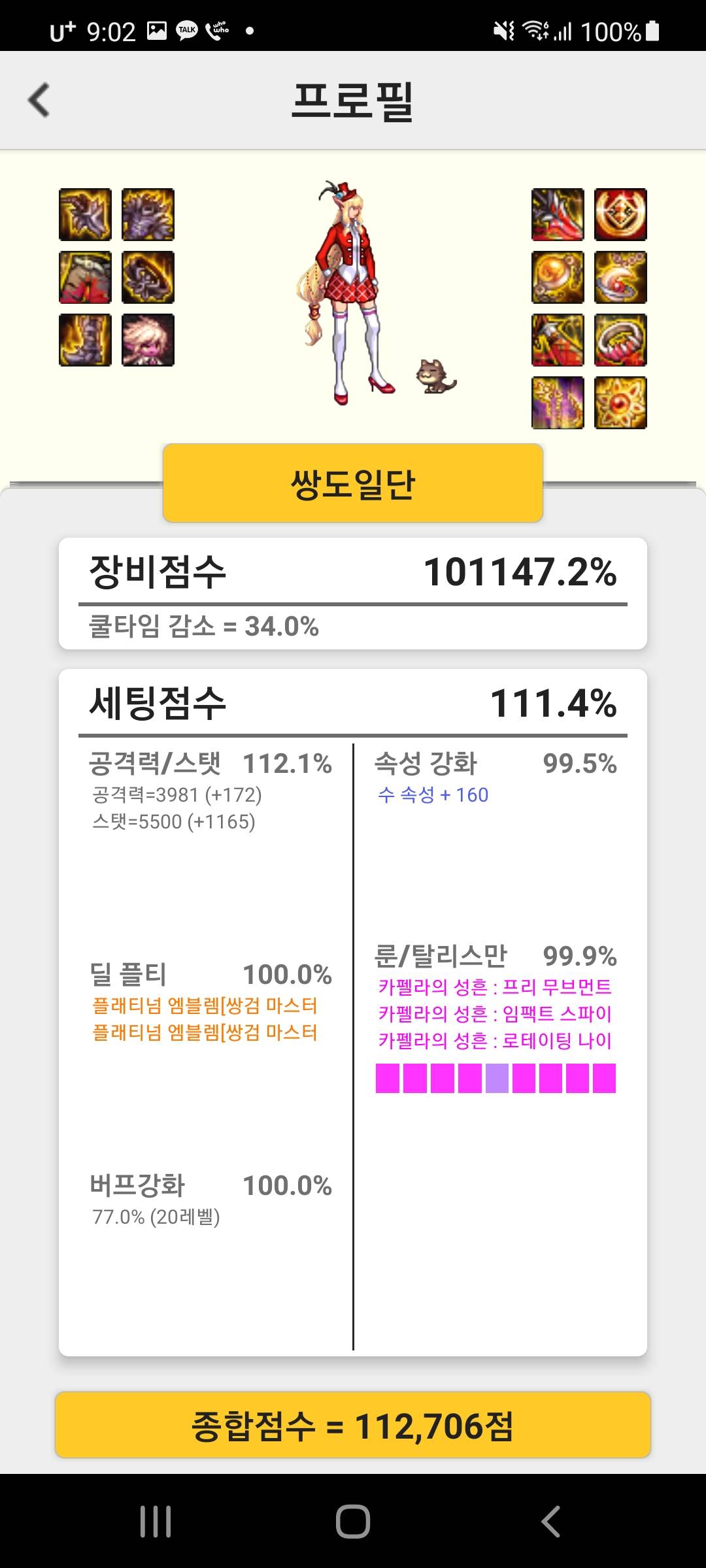
Task: Select the lighter purple rune square
Action: (x=496, y=1078)
